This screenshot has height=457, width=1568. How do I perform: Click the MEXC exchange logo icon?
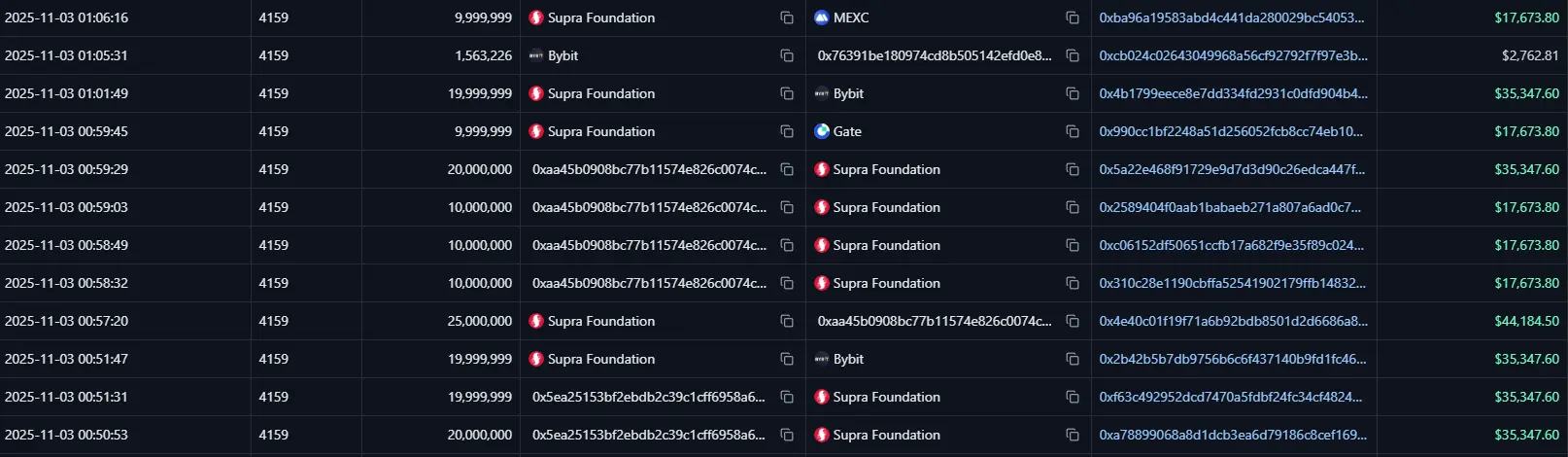(x=822, y=18)
